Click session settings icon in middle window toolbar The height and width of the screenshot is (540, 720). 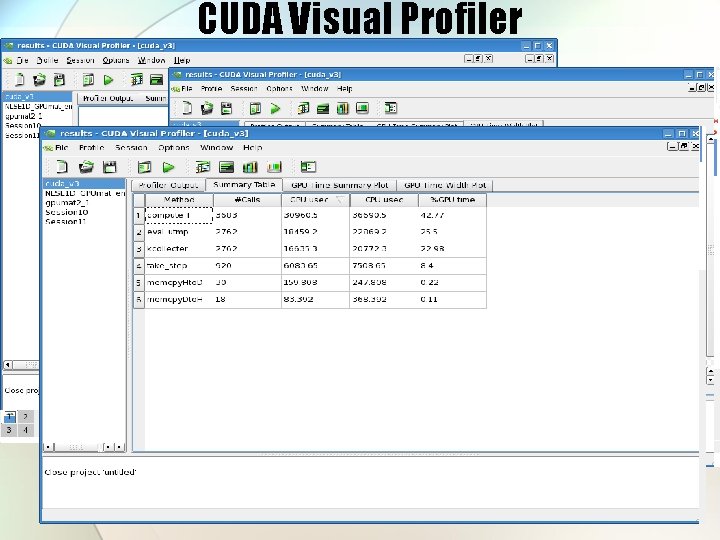255,108
